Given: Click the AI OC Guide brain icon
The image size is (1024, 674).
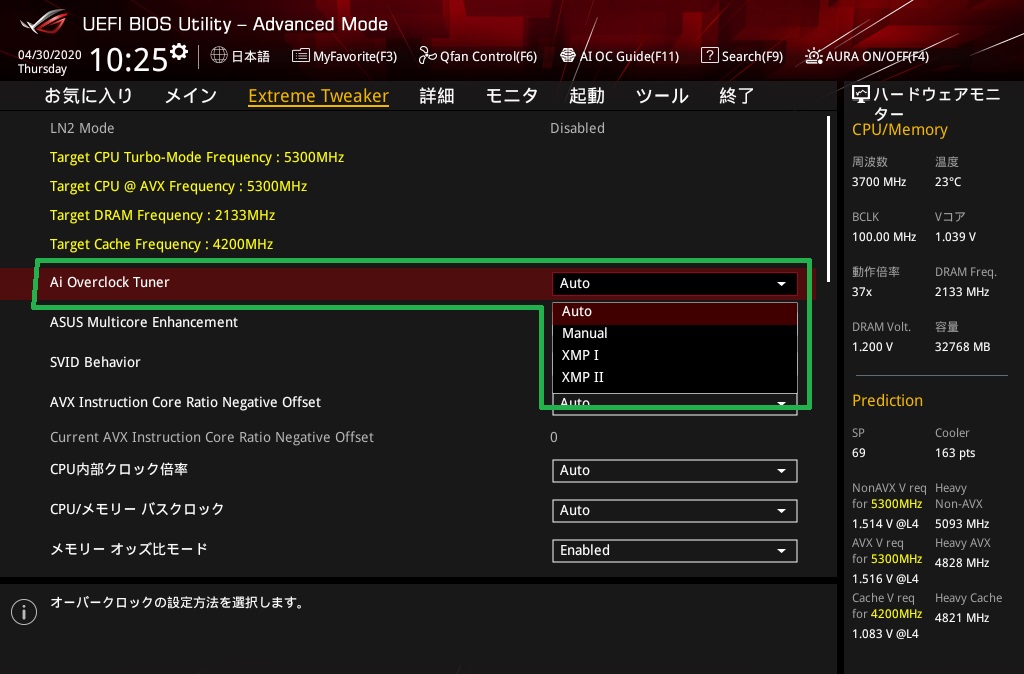Looking at the screenshot, I should point(568,56).
